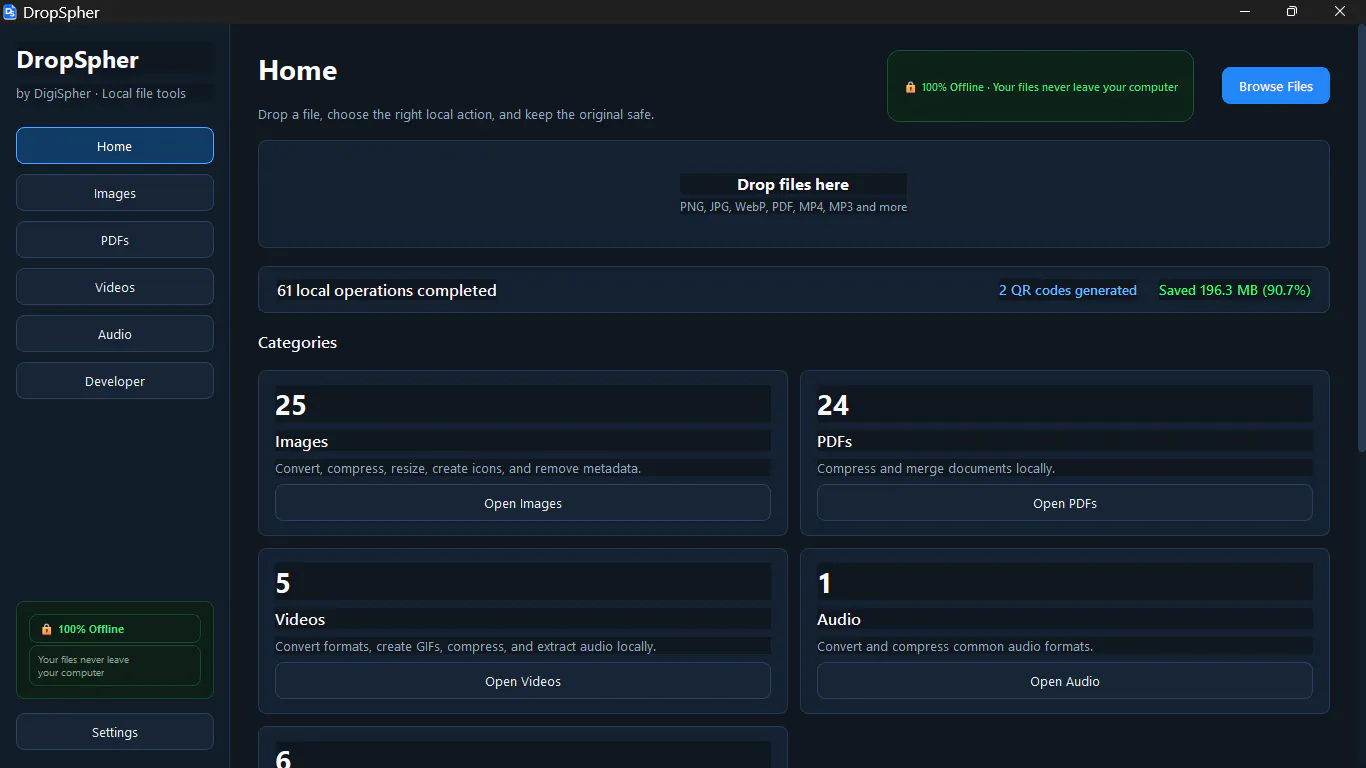Open Settings at the bottom of sidebar
Image resolution: width=1366 pixels, height=768 pixels.
click(x=115, y=732)
